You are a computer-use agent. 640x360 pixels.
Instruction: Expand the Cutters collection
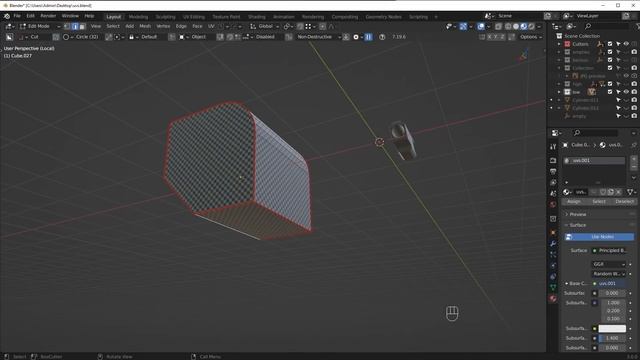click(x=559, y=44)
